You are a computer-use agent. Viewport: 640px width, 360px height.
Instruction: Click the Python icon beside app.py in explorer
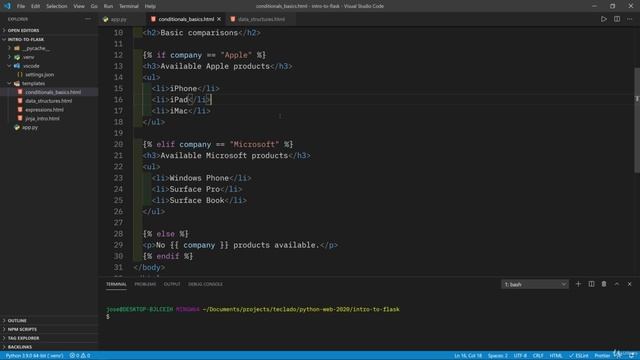[17, 127]
